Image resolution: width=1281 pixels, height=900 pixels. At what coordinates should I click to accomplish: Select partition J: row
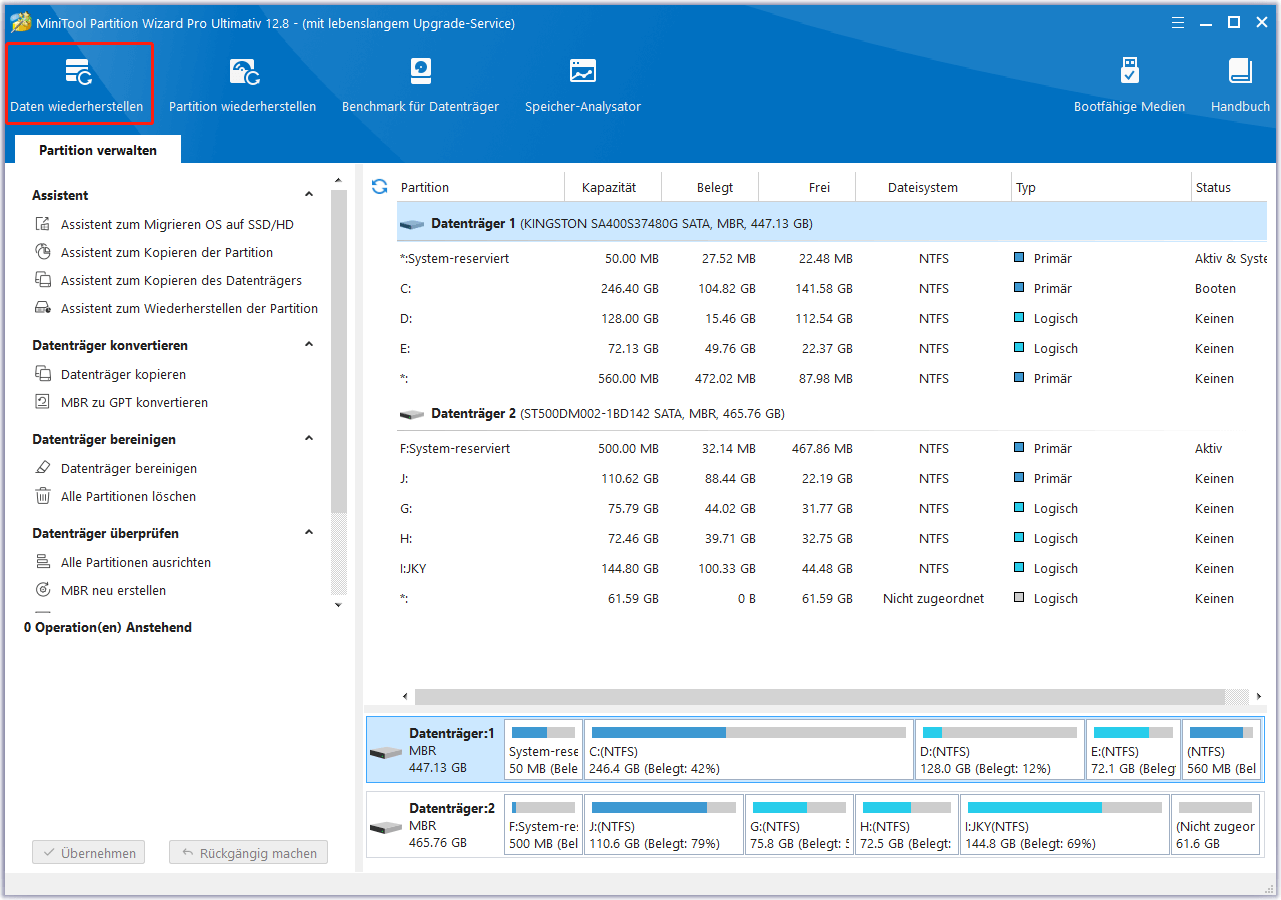[831, 479]
